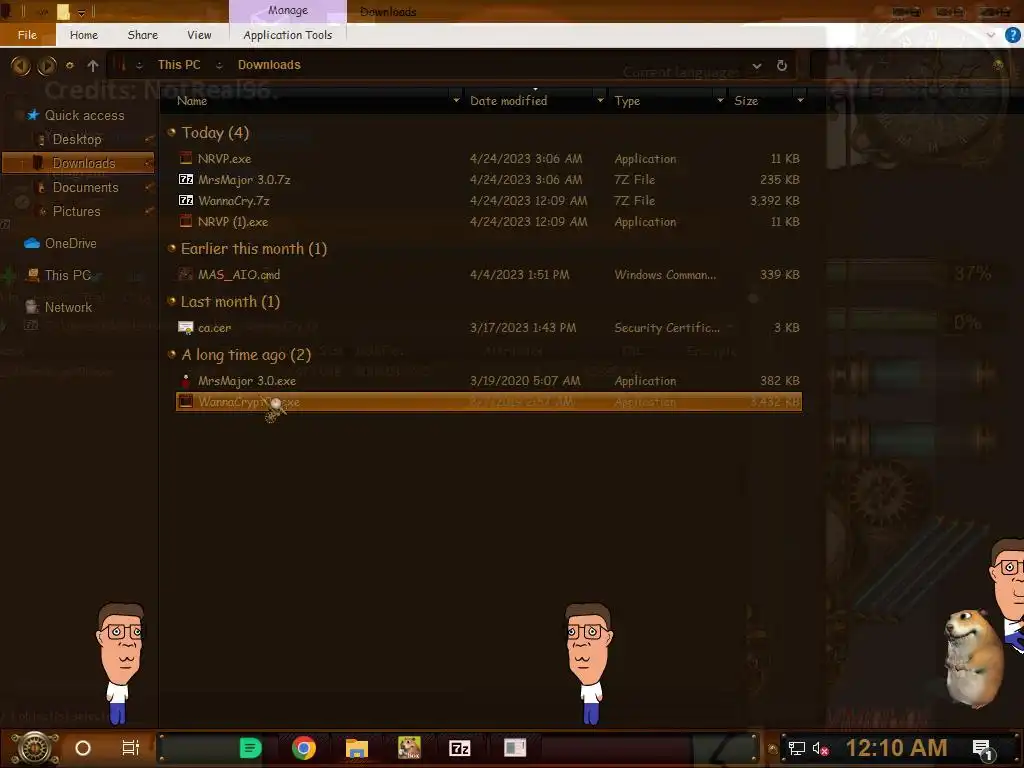Viewport: 1024px width, 768px height.
Task: Click the Manage contextual tab
Action: [x=287, y=11]
